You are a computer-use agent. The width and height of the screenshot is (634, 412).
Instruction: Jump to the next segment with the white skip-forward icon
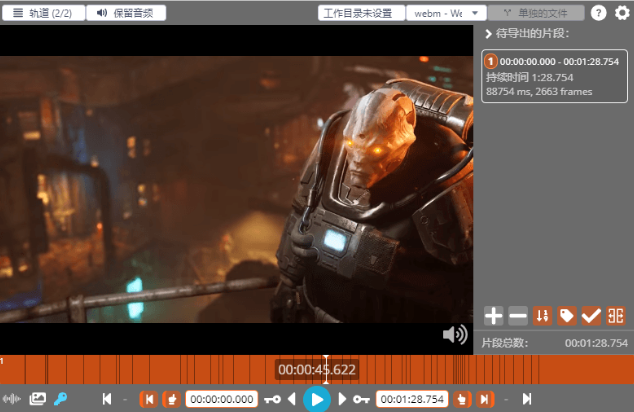527,399
